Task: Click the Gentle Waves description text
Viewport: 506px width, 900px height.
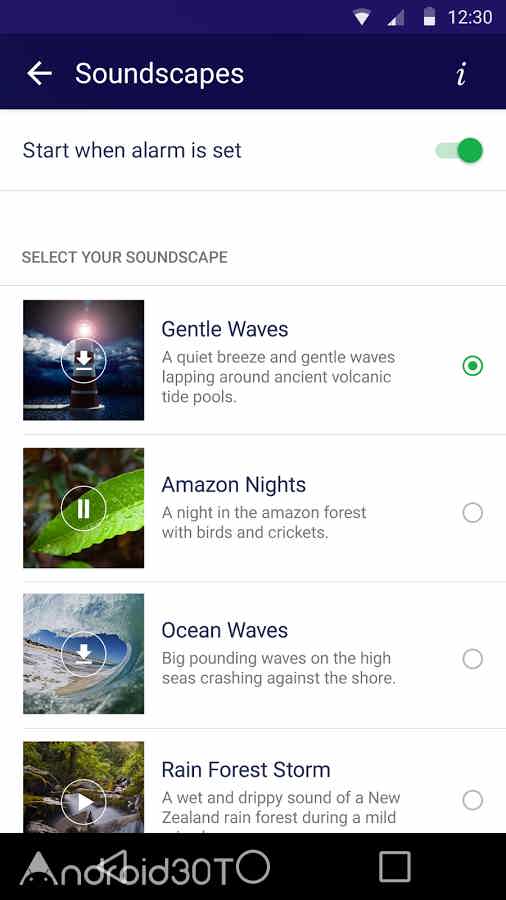Action: 278,377
